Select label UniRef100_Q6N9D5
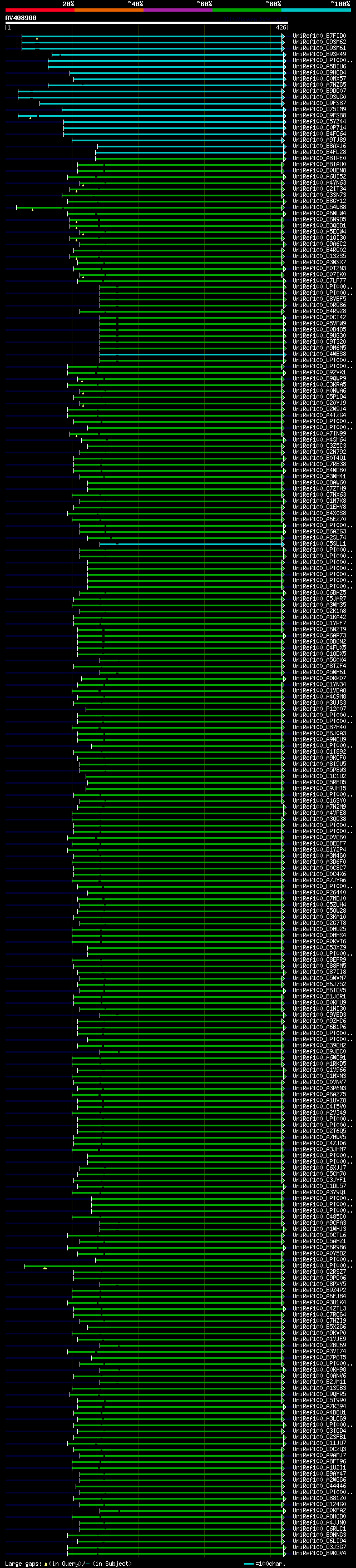Viewport: 356px width, 1568px height. click(x=319, y=219)
